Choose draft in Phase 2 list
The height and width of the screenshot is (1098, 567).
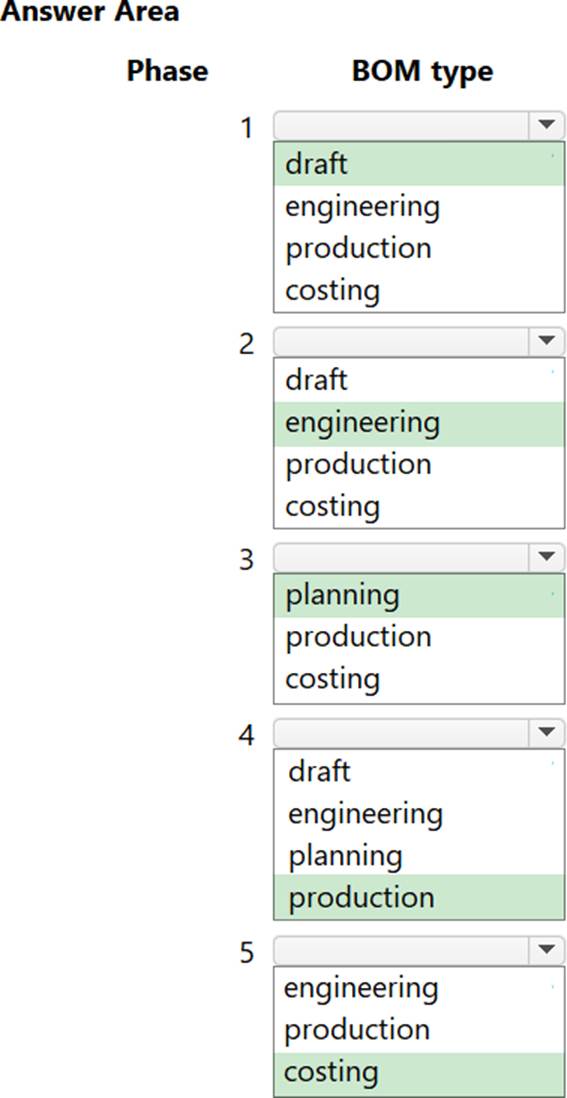419,380
